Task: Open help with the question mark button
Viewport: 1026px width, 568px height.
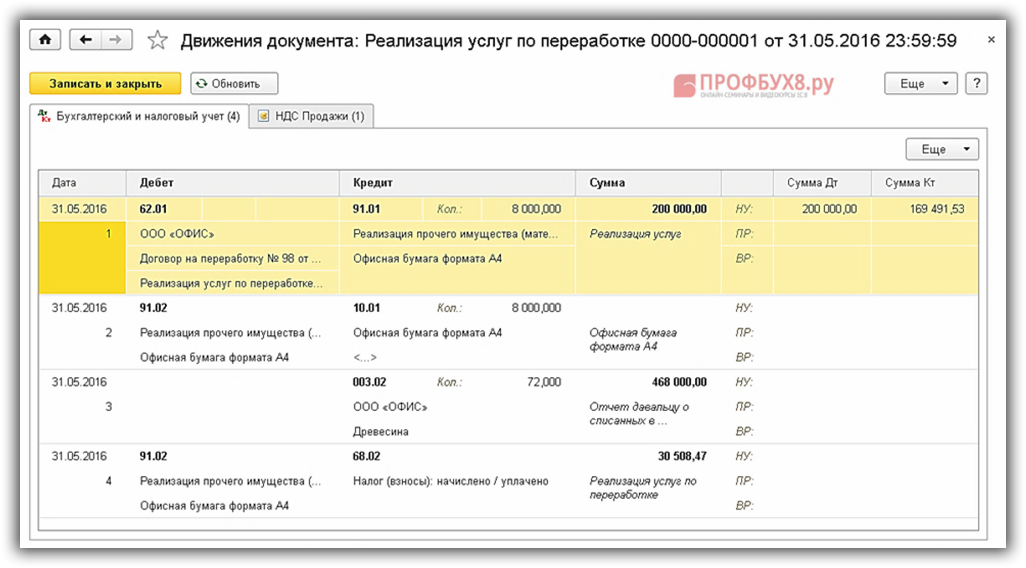Action: (x=976, y=84)
